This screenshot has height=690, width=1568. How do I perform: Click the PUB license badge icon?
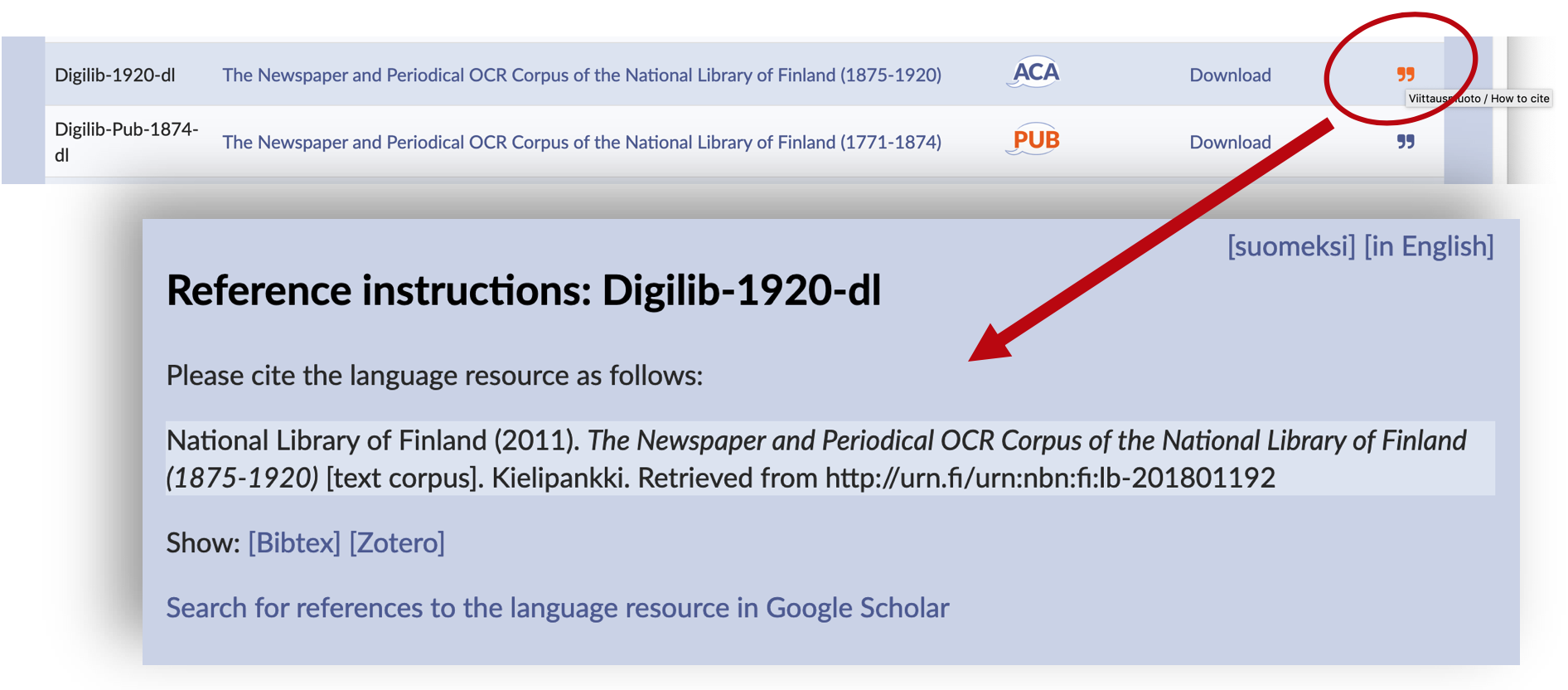click(1034, 140)
